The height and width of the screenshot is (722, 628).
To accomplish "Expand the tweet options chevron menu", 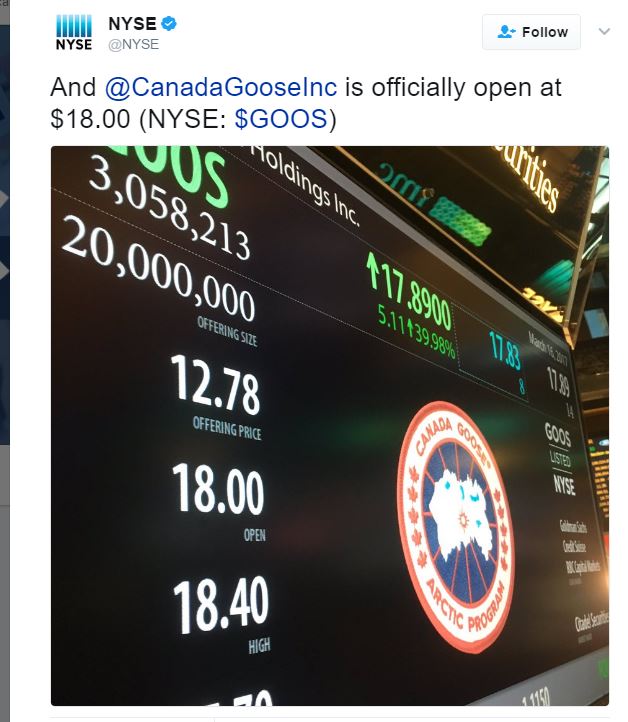I will [x=604, y=31].
